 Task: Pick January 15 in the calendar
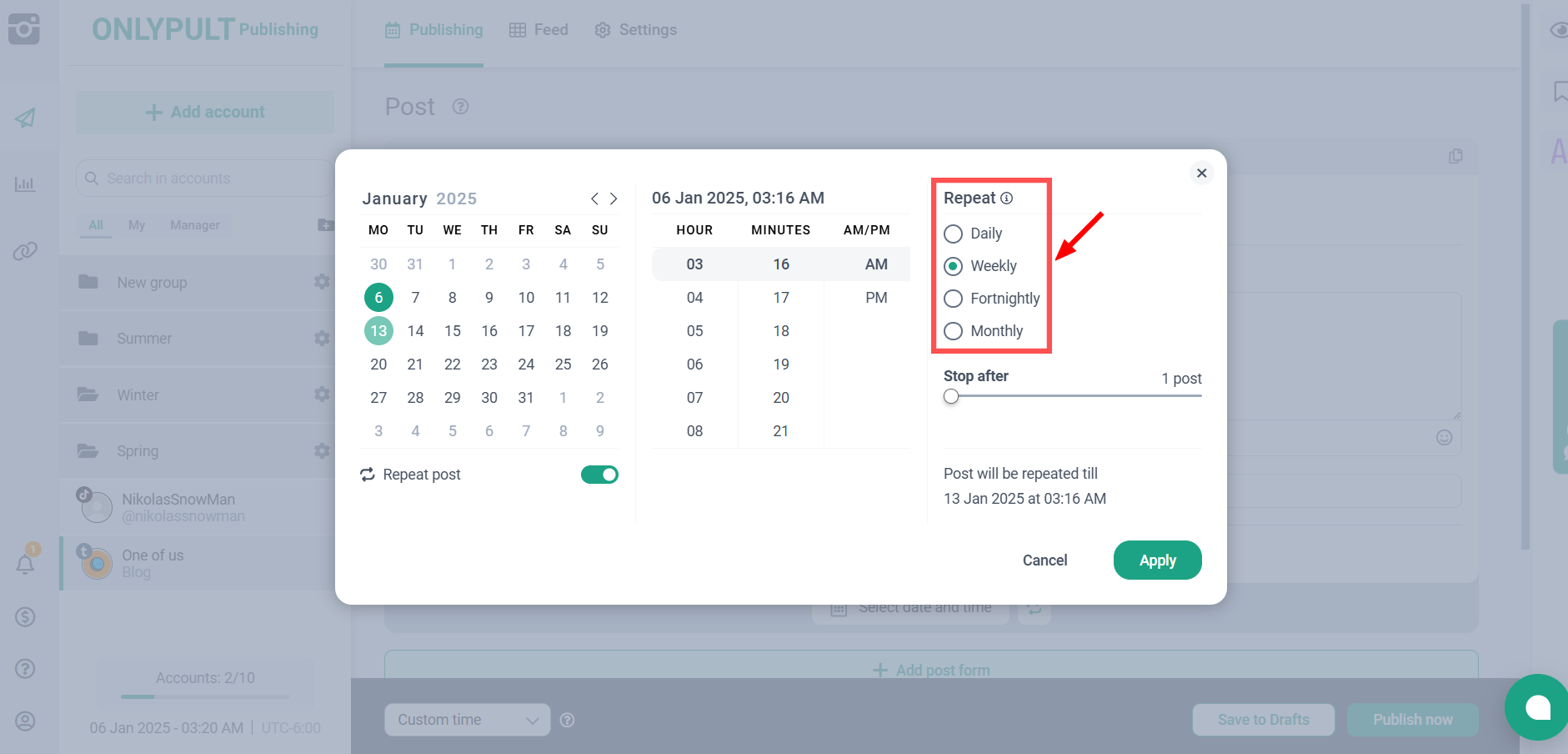point(453,331)
